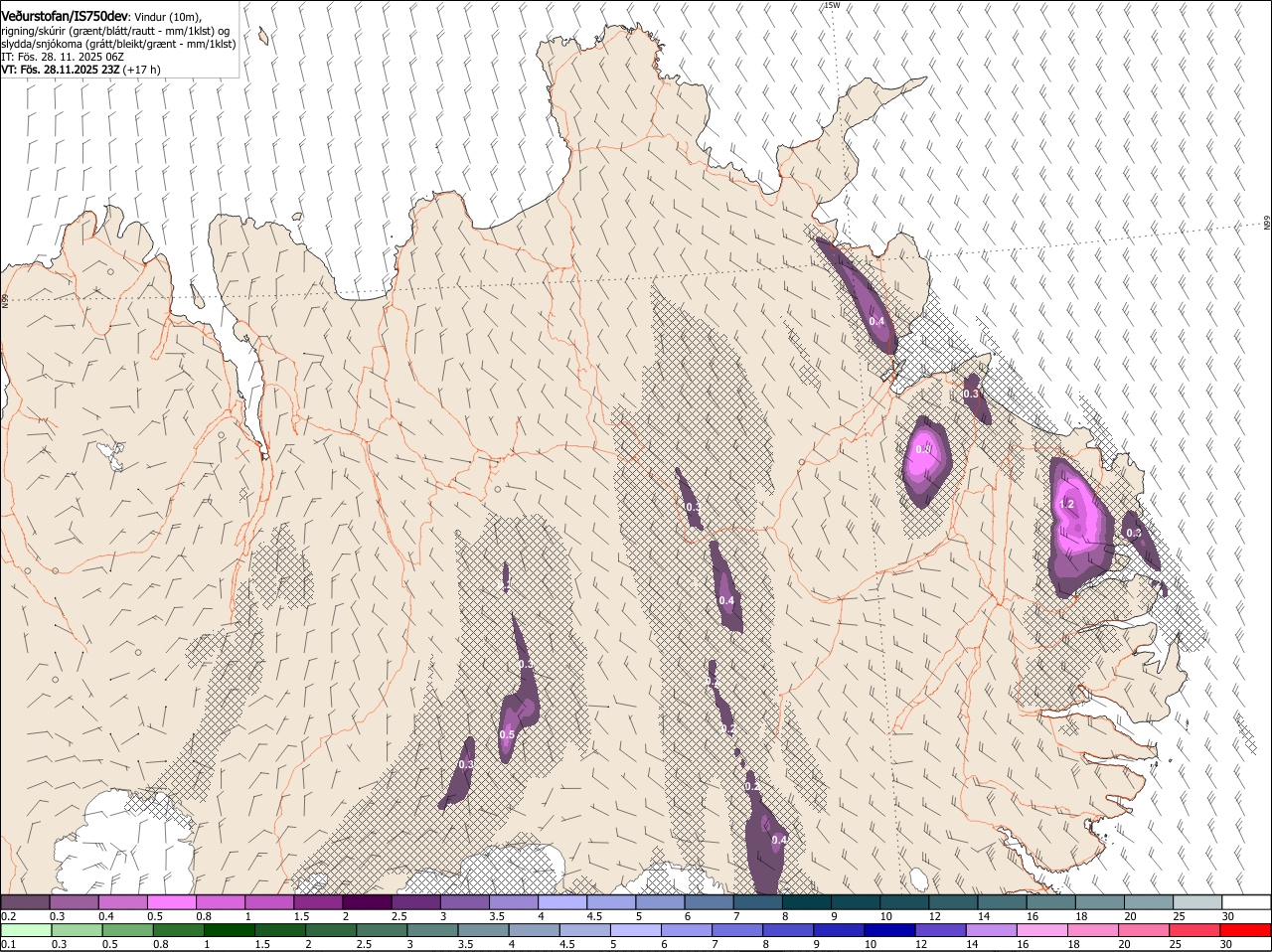Viewport: 1272px width, 952px height.
Task: Pick the navy blue rain swatch at 10
Action: (x=889, y=930)
